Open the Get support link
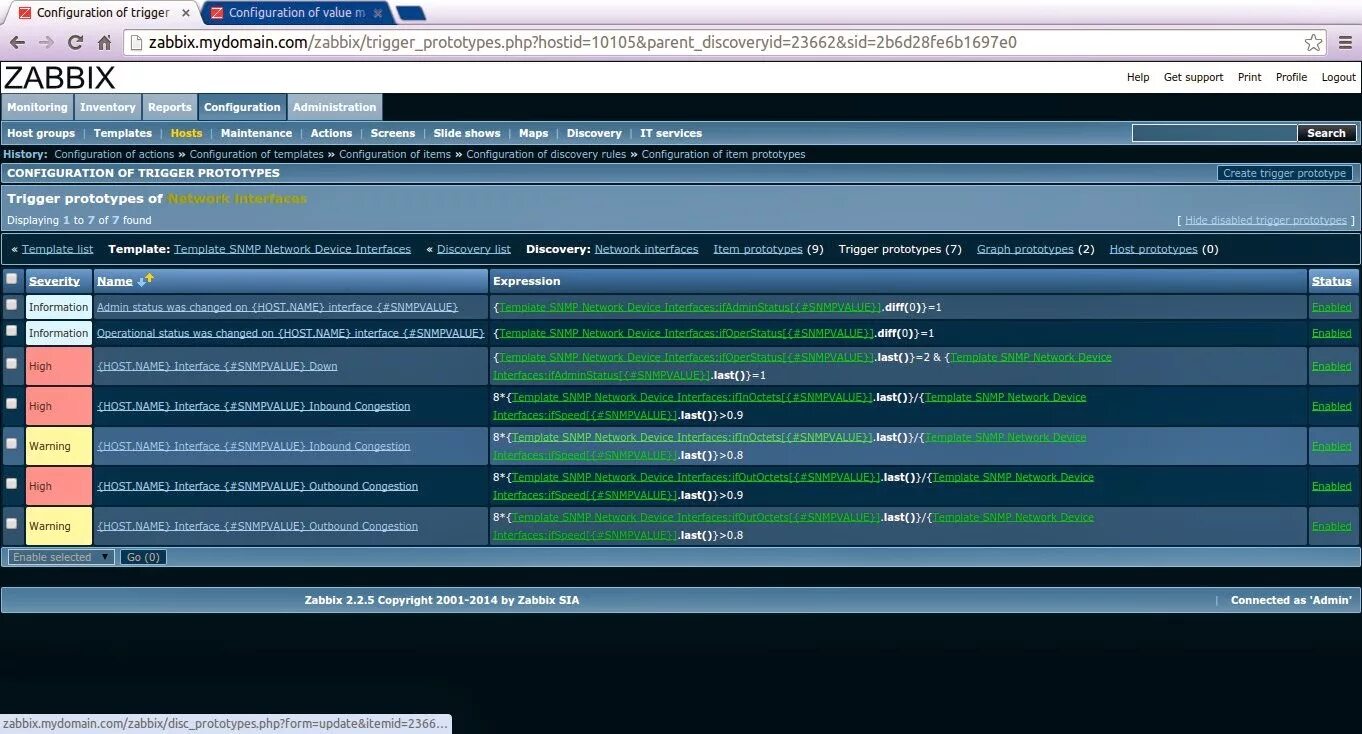The width and height of the screenshot is (1362, 734). (x=1193, y=77)
